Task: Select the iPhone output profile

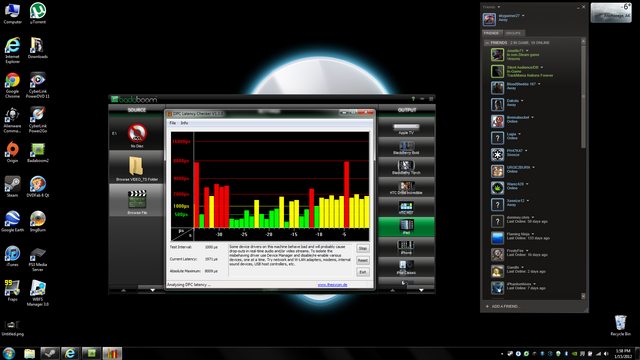Action: tap(406, 247)
